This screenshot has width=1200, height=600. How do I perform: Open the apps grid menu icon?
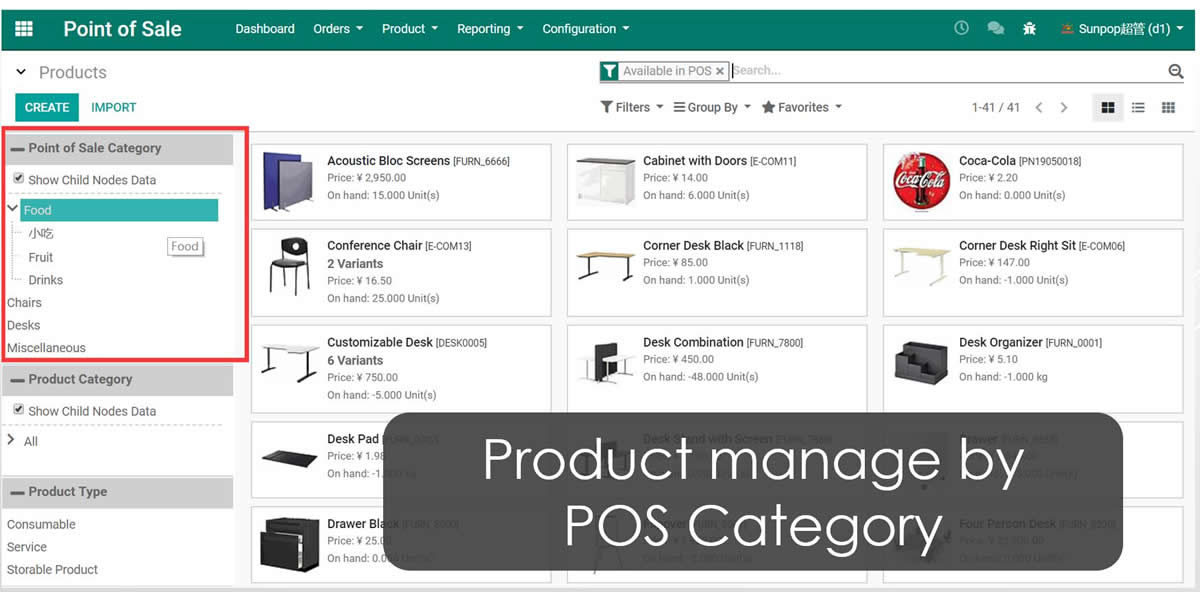pyautogui.click(x=24, y=29)
